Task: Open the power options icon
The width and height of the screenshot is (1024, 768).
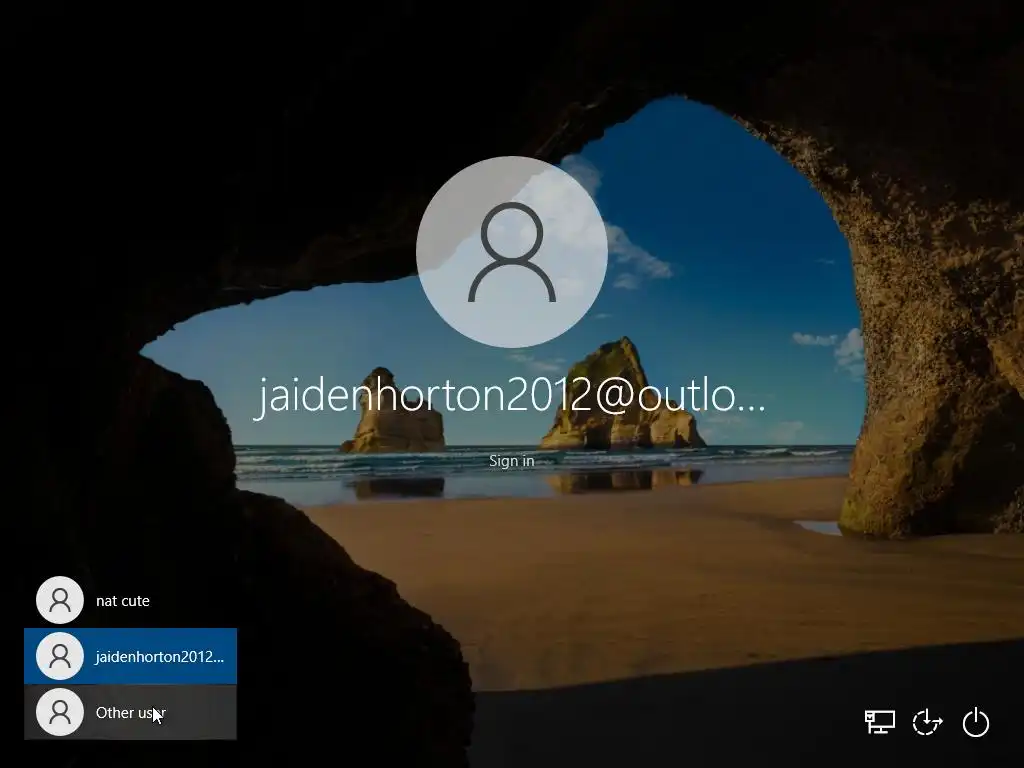Action: [976, 722]
